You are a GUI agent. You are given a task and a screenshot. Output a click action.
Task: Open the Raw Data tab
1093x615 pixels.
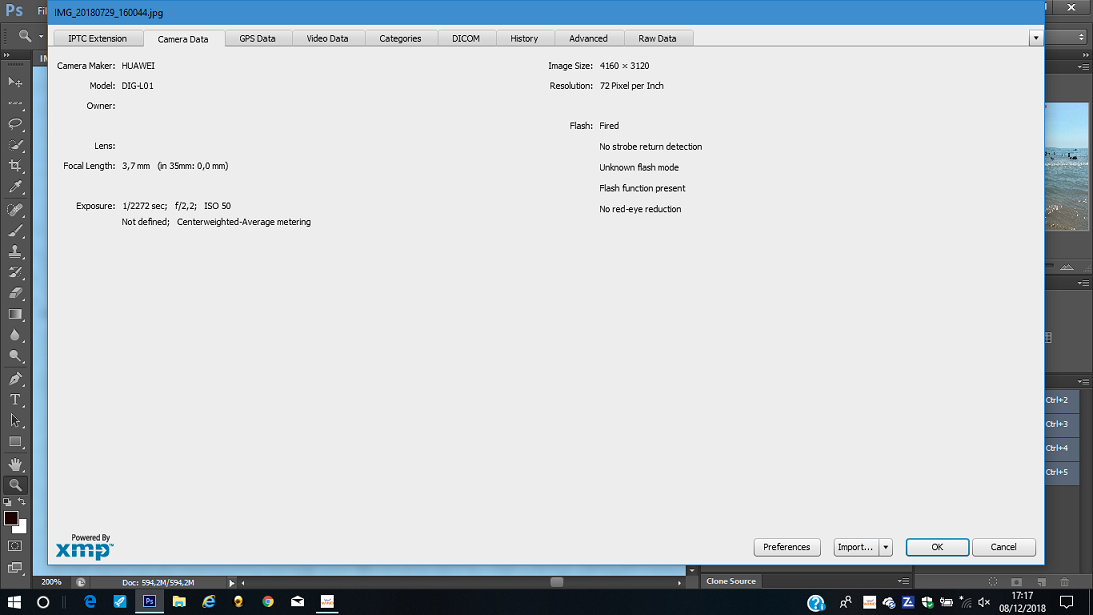click(x=657, y=38)
